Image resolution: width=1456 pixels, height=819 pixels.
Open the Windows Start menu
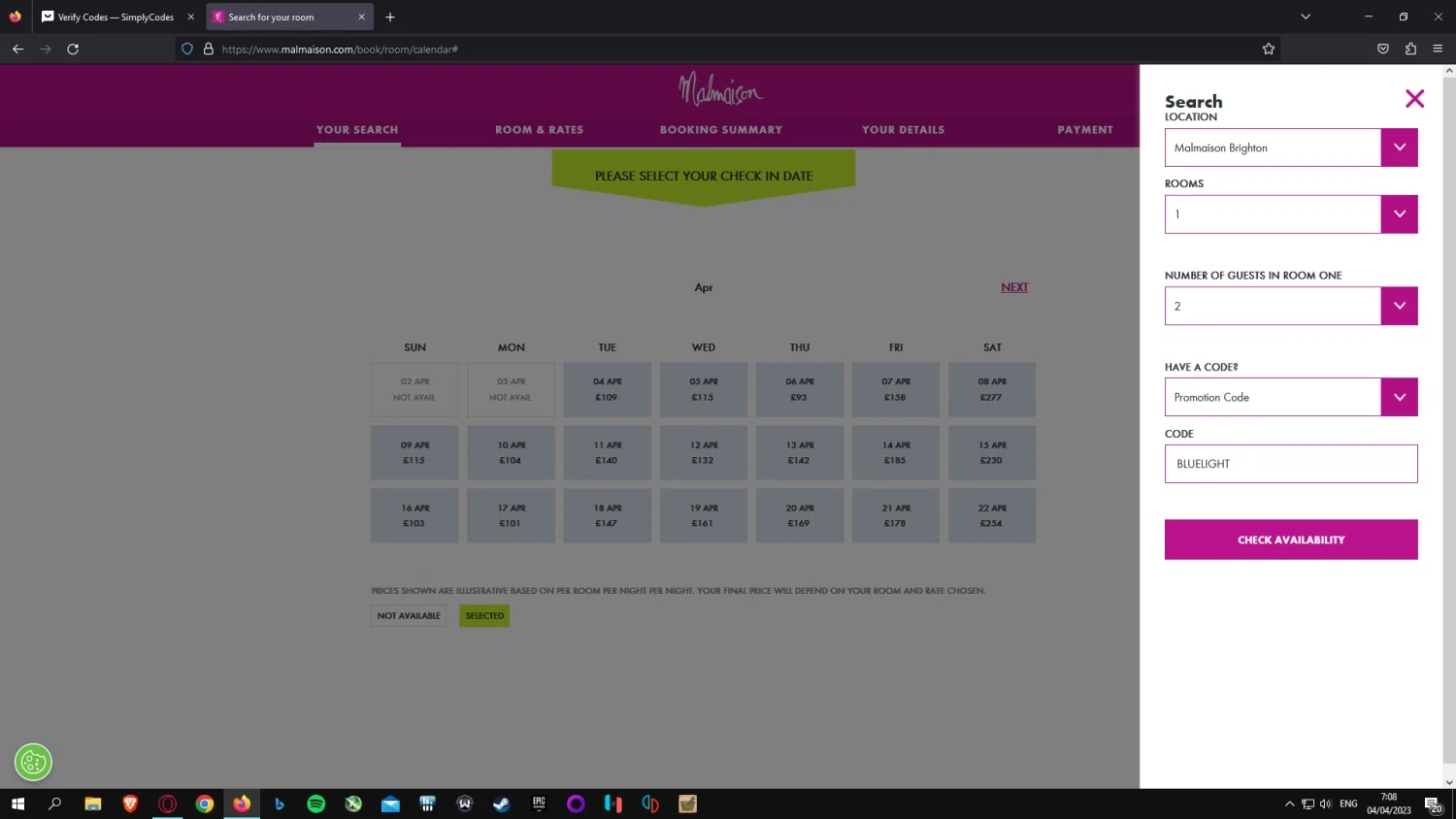17,803
